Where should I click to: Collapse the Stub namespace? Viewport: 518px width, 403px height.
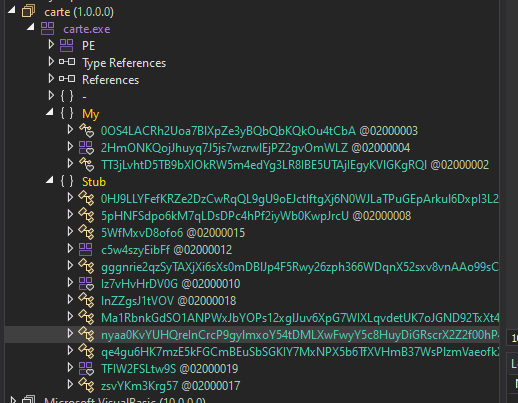50,180
